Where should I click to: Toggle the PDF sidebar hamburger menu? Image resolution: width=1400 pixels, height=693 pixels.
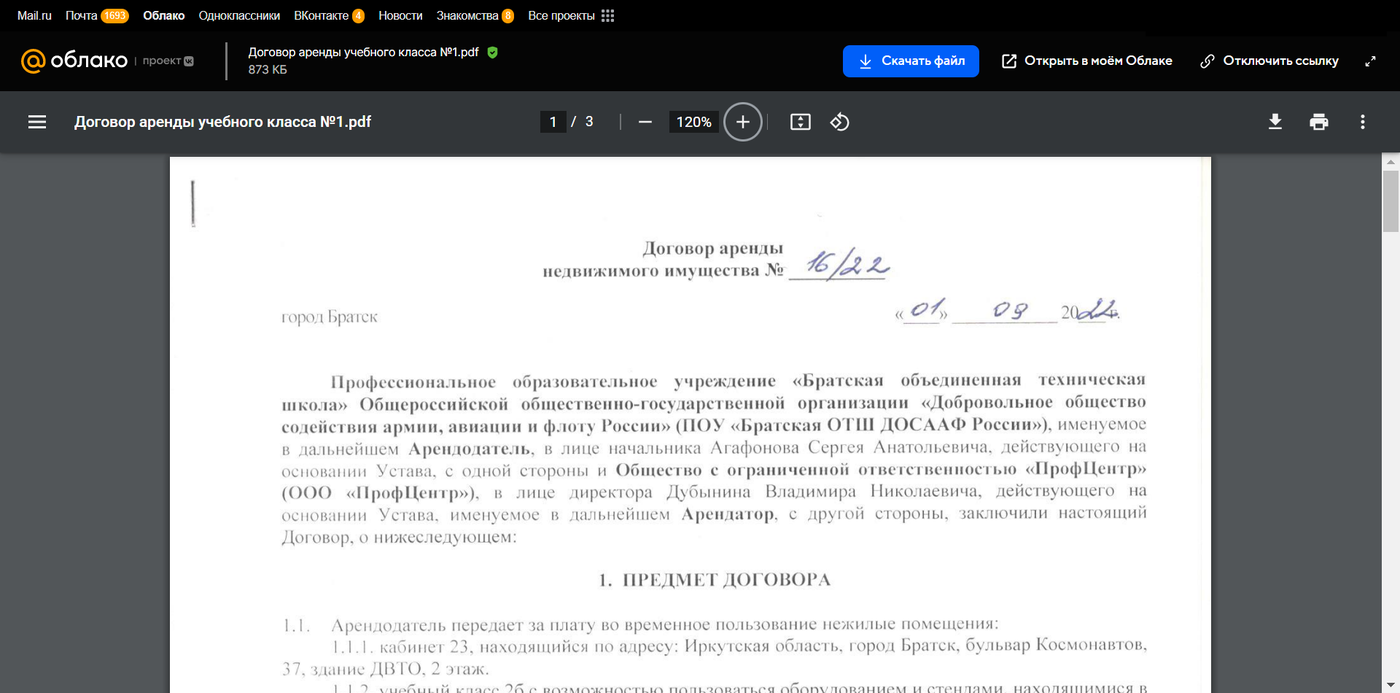[37, 122]
